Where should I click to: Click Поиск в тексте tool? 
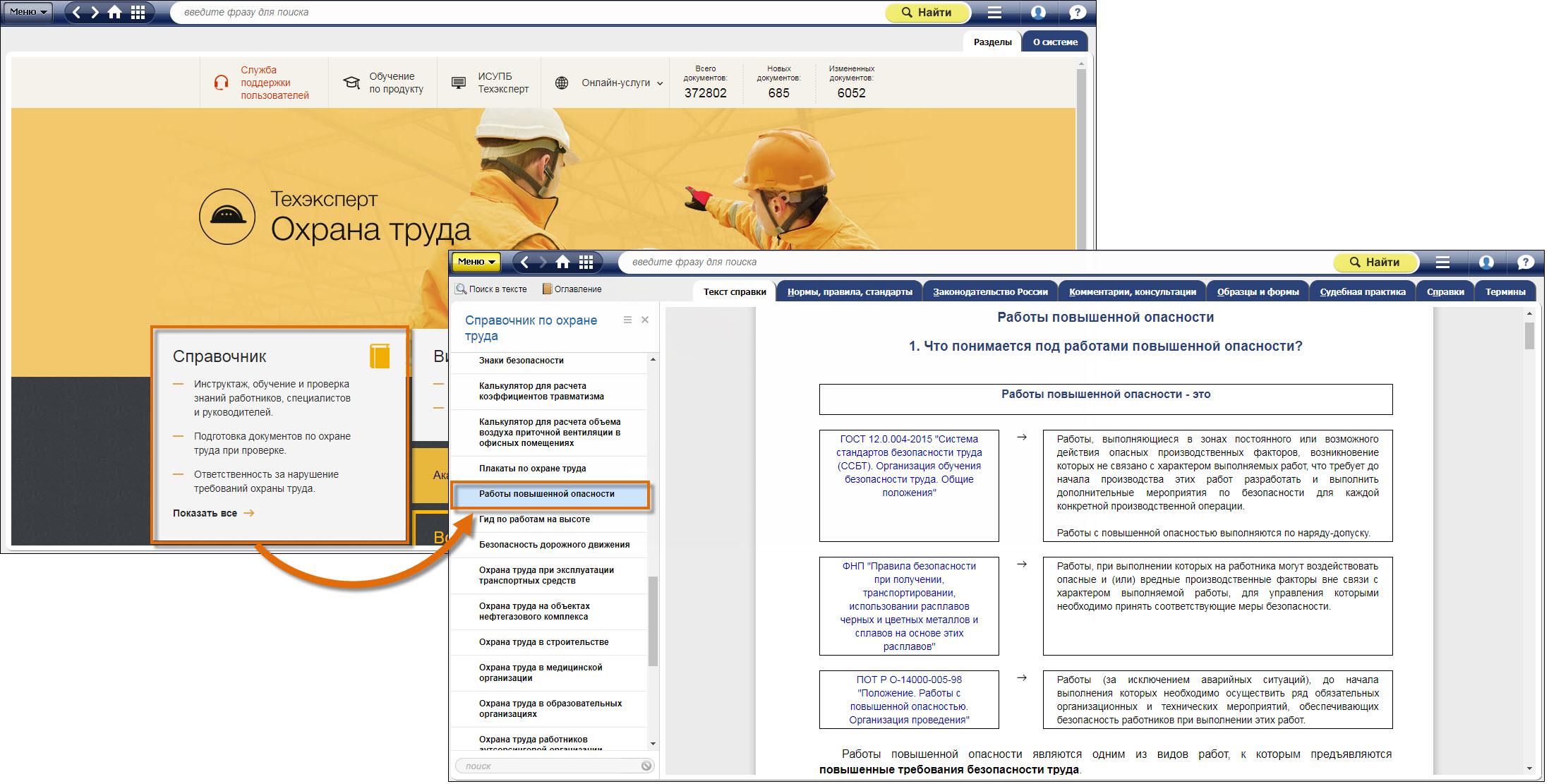click(492, 289)
